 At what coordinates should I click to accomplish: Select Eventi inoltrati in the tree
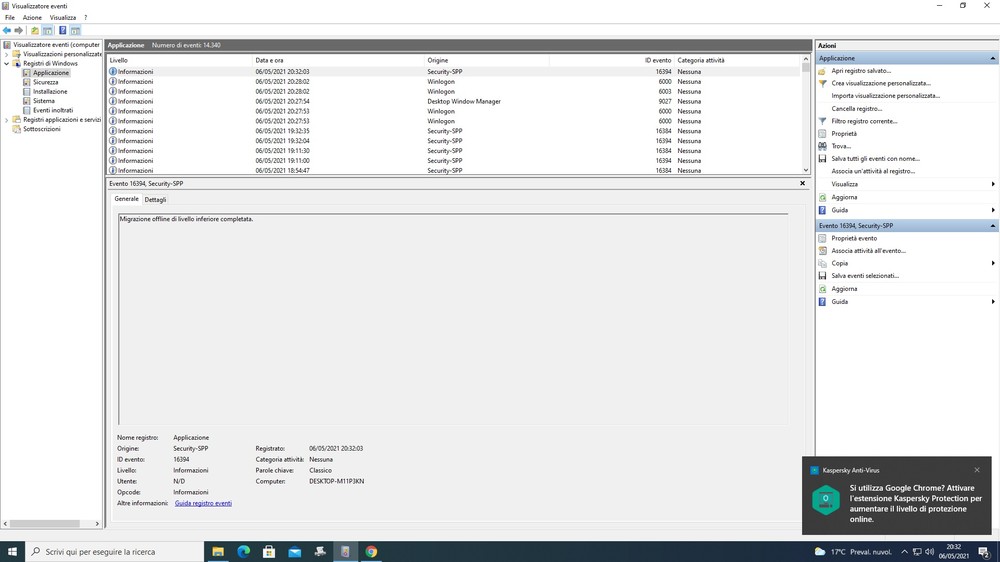coord(53,110)
